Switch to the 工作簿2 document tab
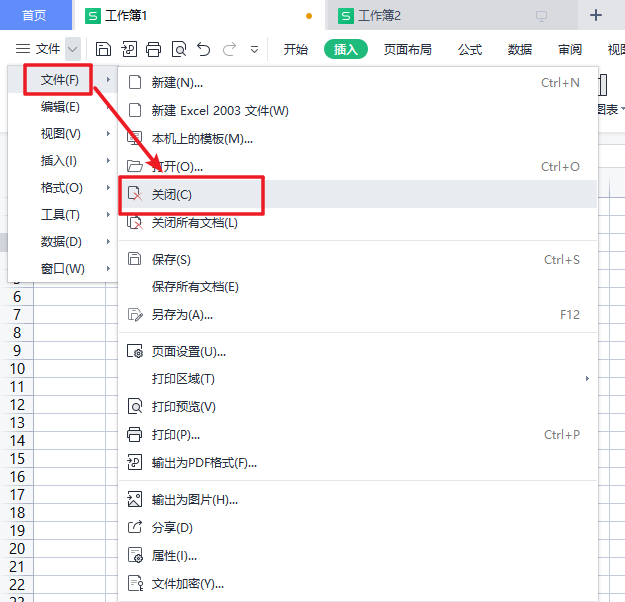Image resolution: width=625 pixels, height=602 pixels. point(452,15)
